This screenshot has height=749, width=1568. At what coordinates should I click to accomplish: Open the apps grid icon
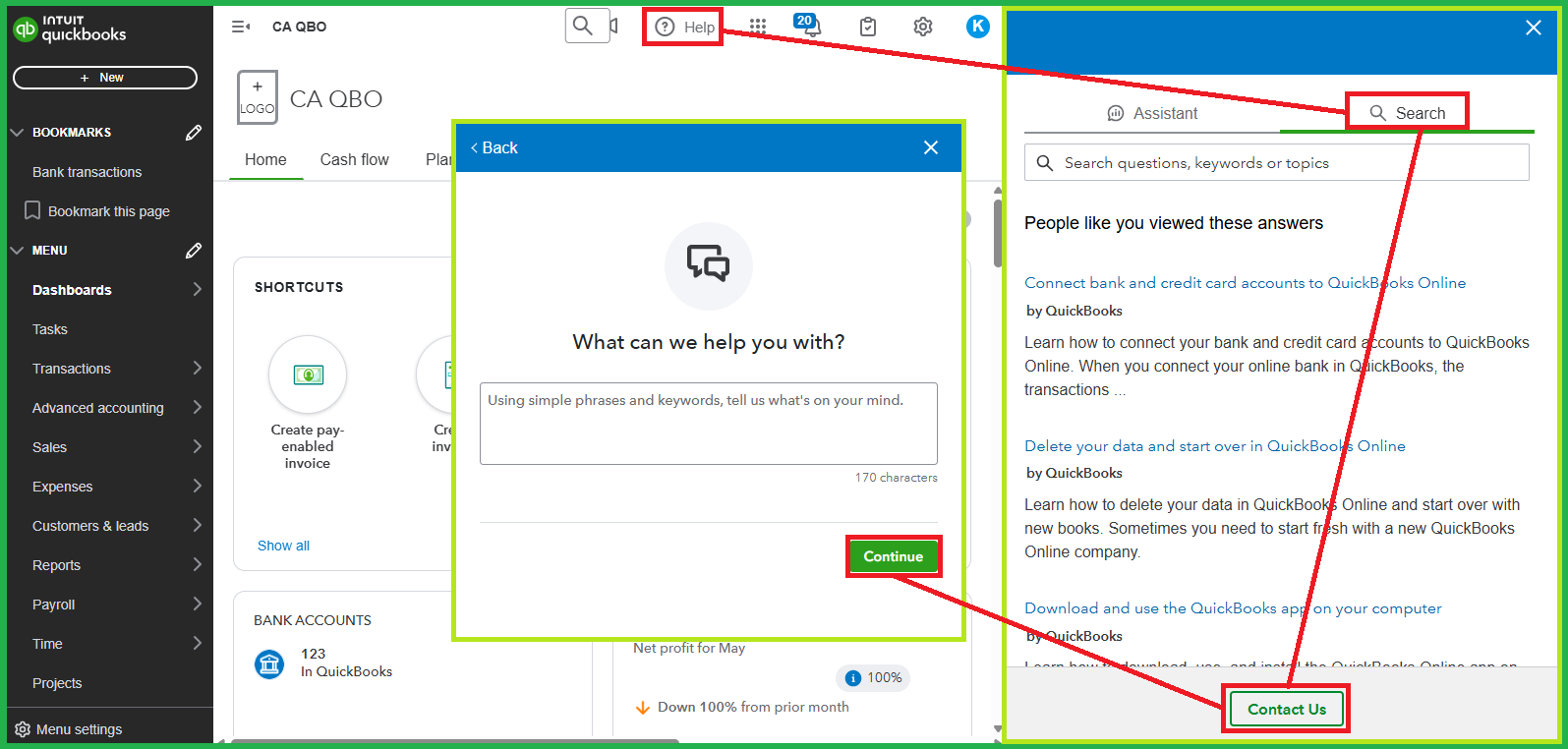[758, 27]
